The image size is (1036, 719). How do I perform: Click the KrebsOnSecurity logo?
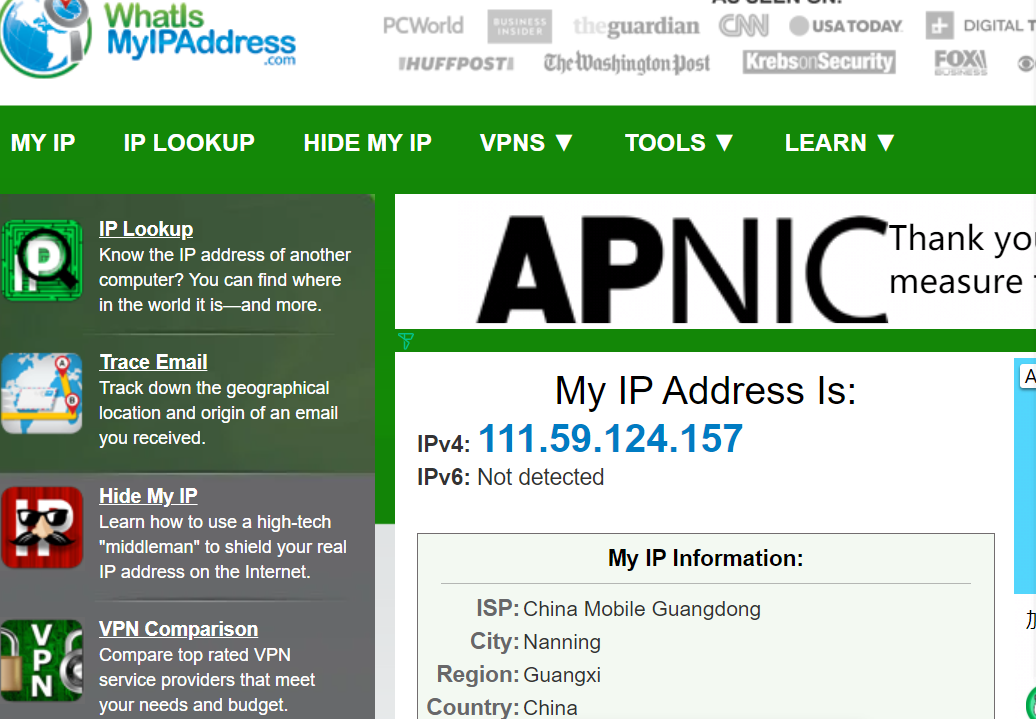coord(819,62)
